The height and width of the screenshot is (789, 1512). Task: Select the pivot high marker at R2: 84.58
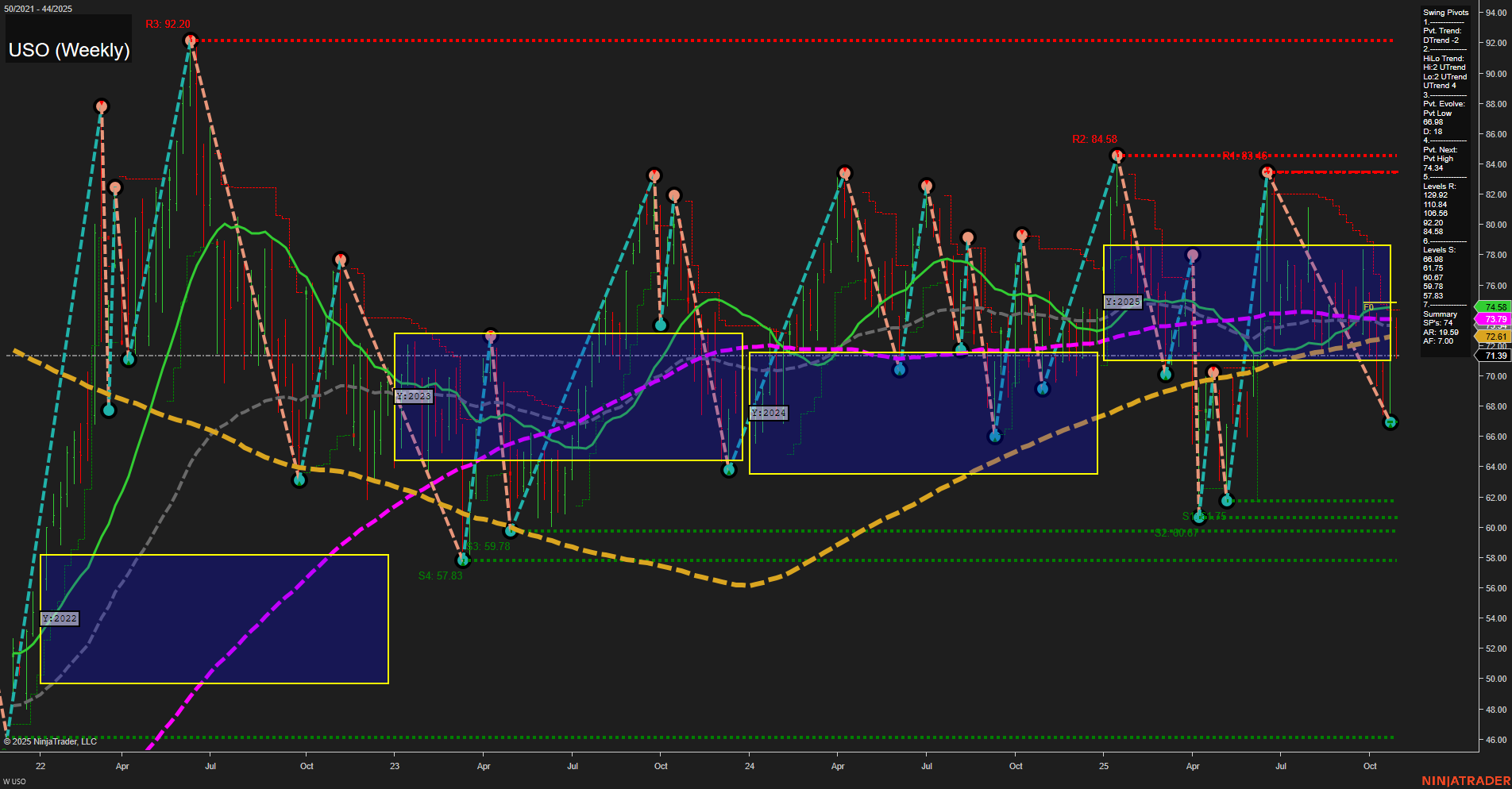pos(1117,156)
